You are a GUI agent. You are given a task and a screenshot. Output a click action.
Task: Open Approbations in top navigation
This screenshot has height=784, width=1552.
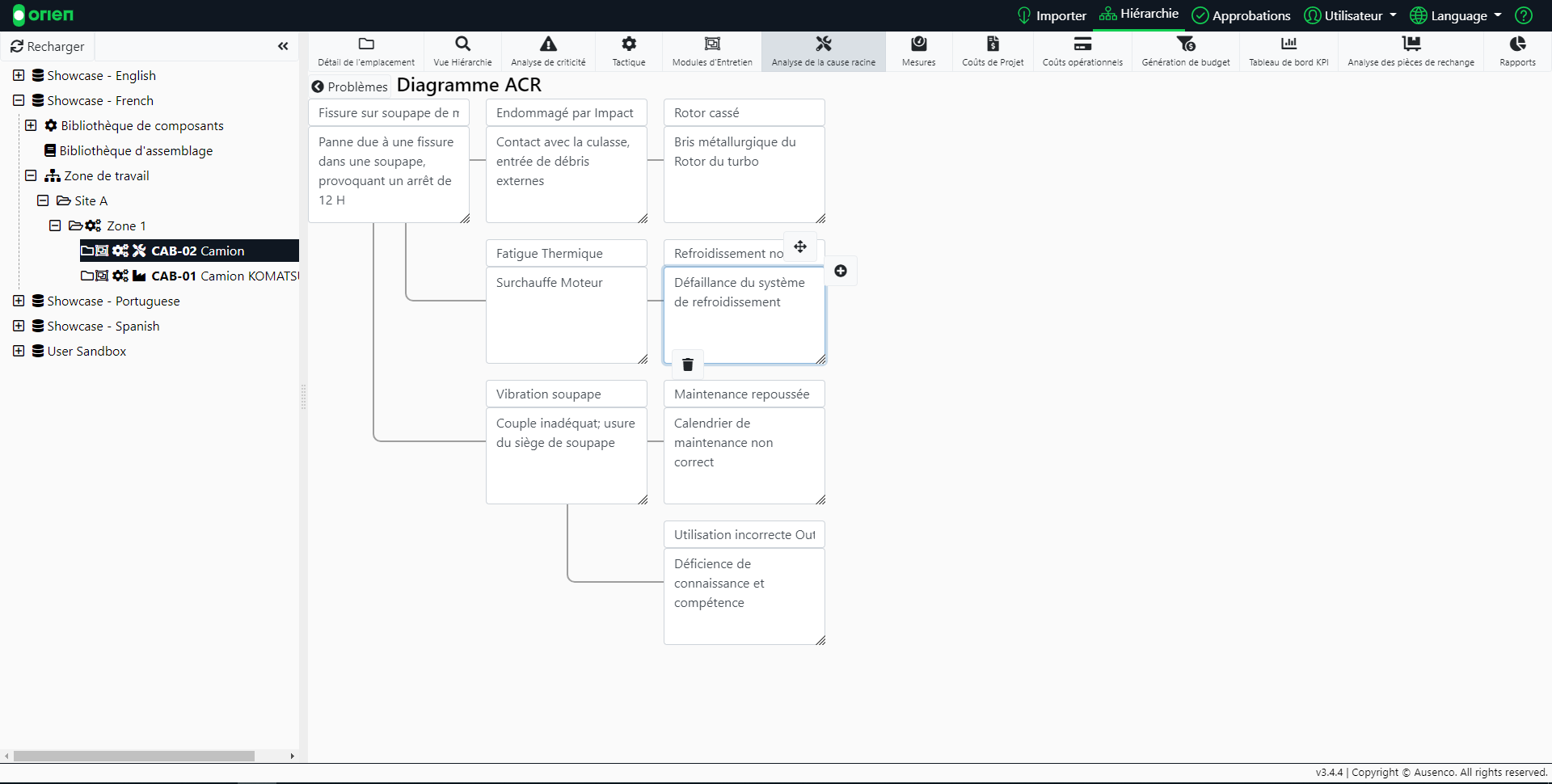[x=1241, y=15]
